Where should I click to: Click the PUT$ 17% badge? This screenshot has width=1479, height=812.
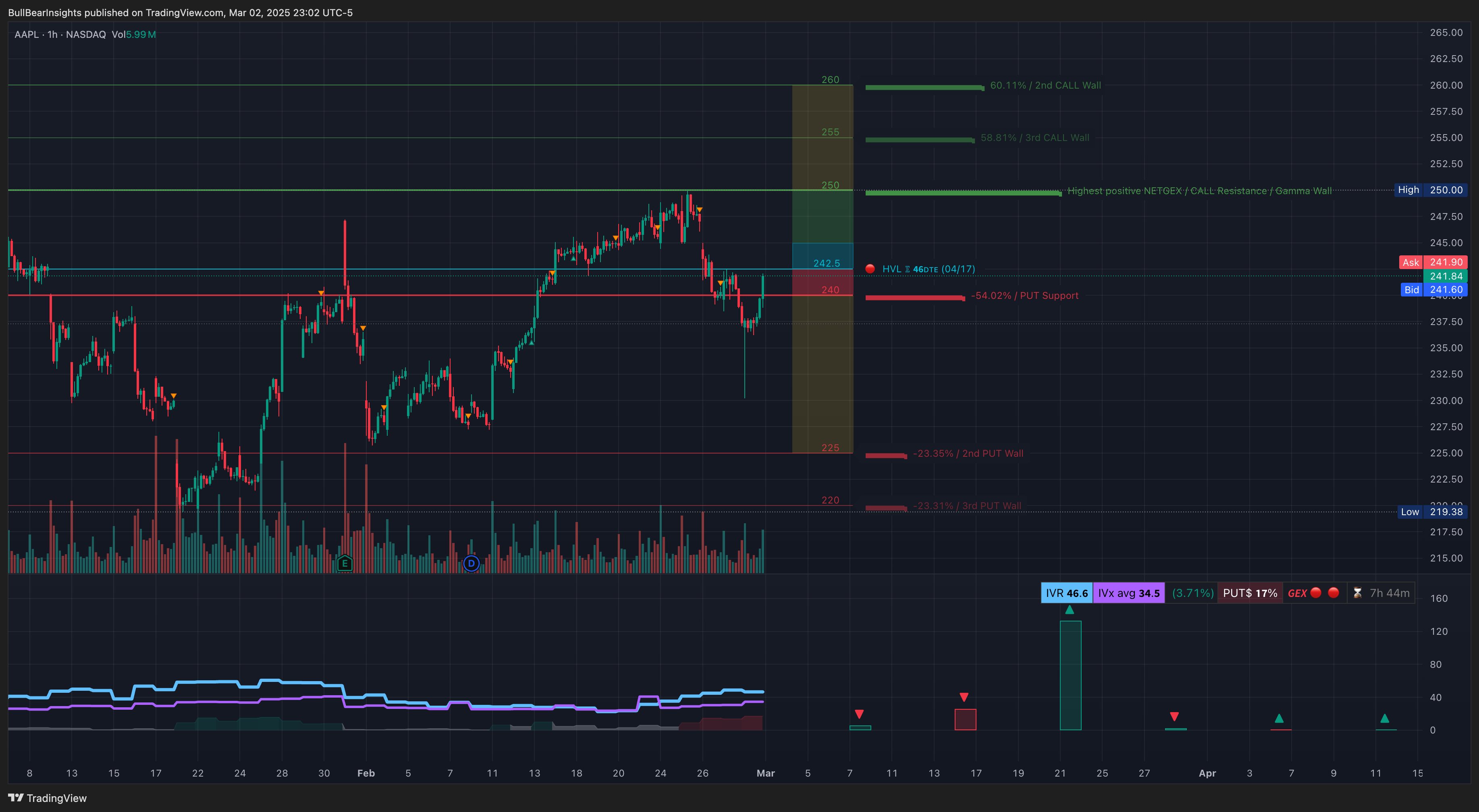1250,593
